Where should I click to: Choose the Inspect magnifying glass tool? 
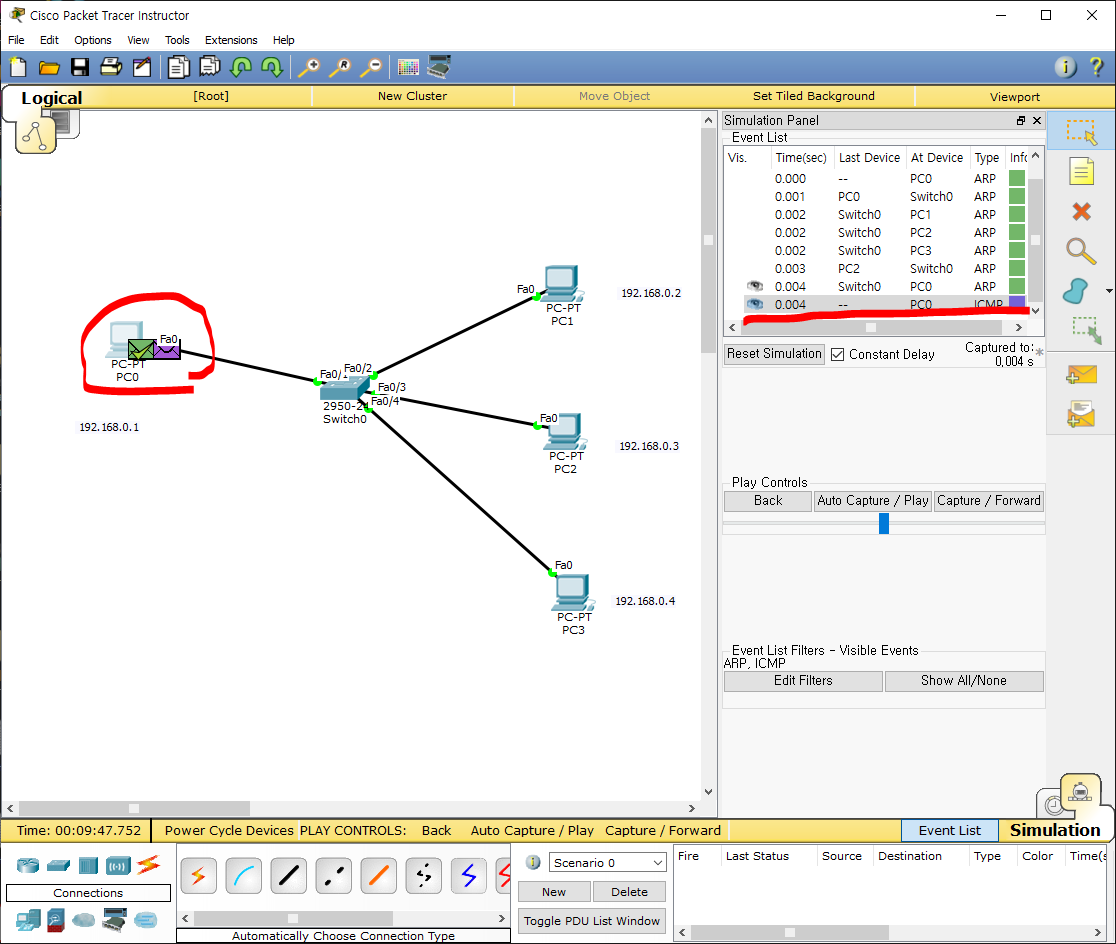(1080, 251)
